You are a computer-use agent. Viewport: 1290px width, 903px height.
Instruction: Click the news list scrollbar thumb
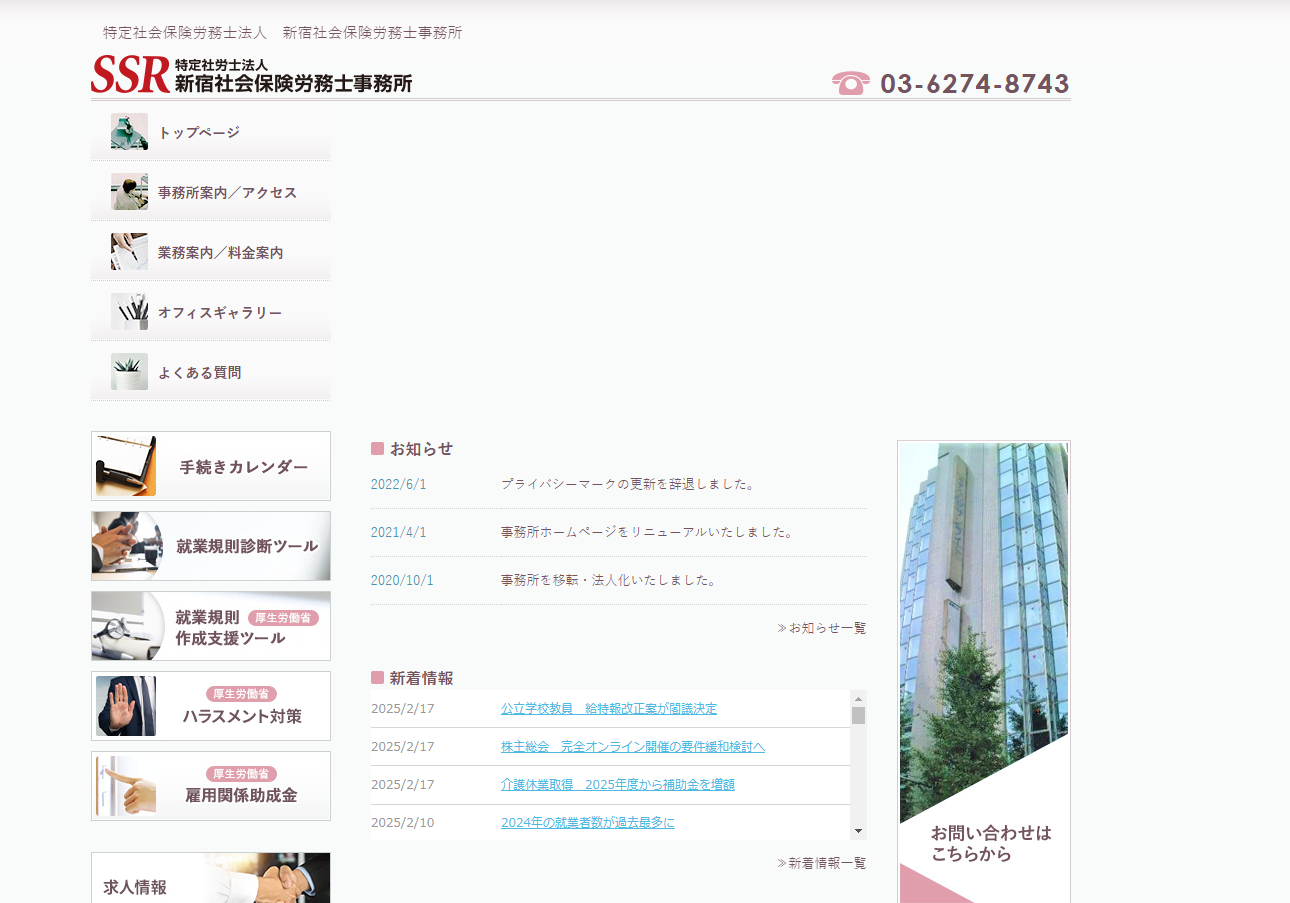pos(858,715)
